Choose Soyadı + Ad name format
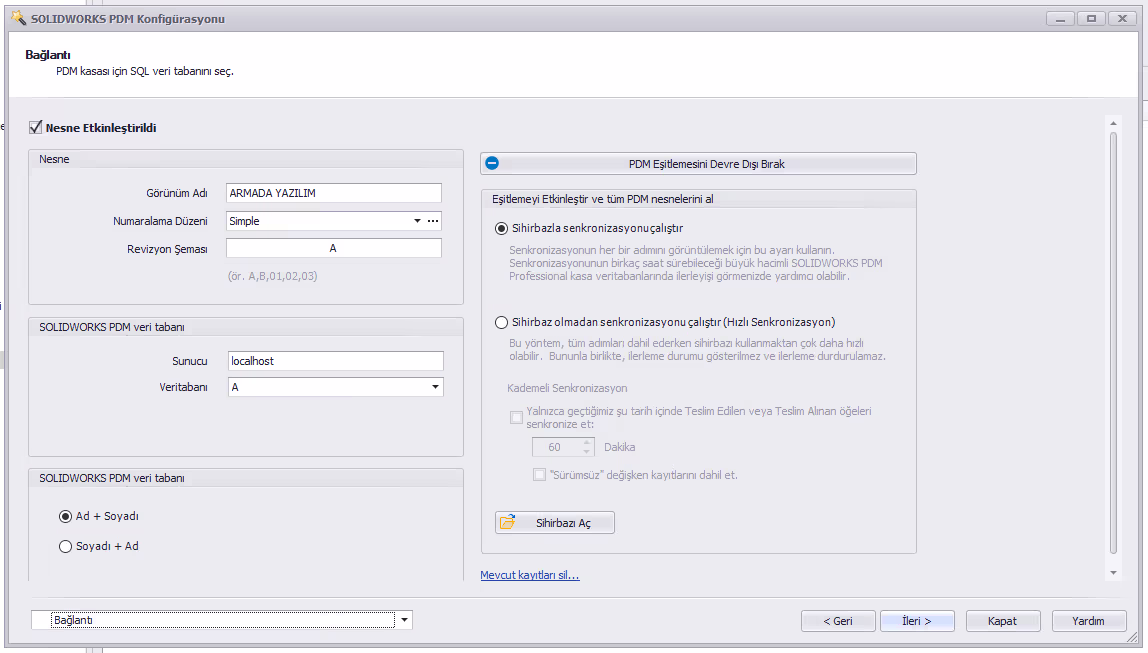The height and width of the screenshot is (653, 1148). [65, 546]
